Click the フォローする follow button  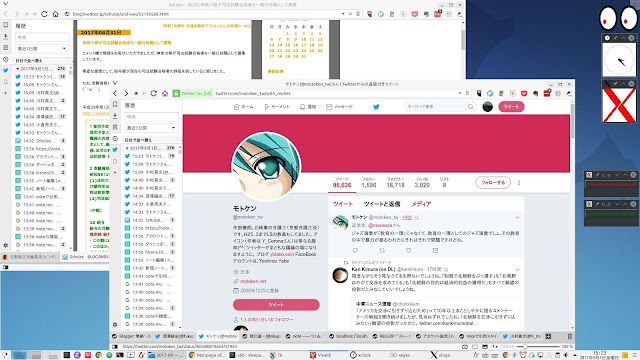(493, 182)
